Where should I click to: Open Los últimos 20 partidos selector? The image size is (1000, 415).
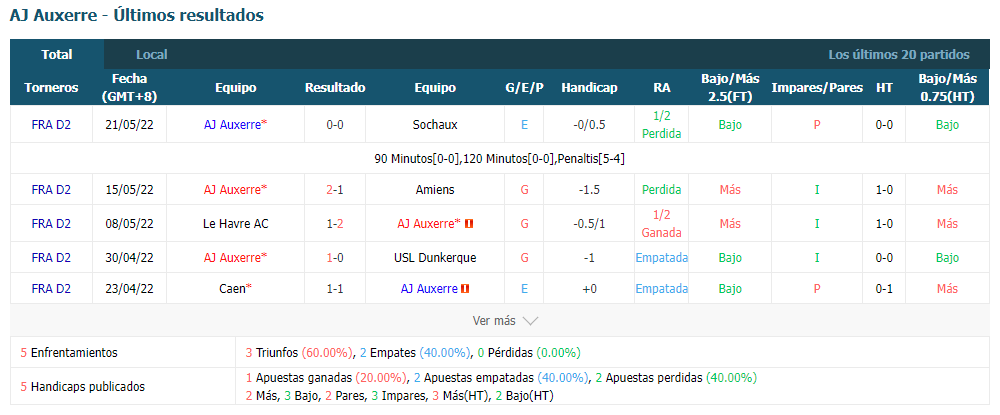point(899,55)
